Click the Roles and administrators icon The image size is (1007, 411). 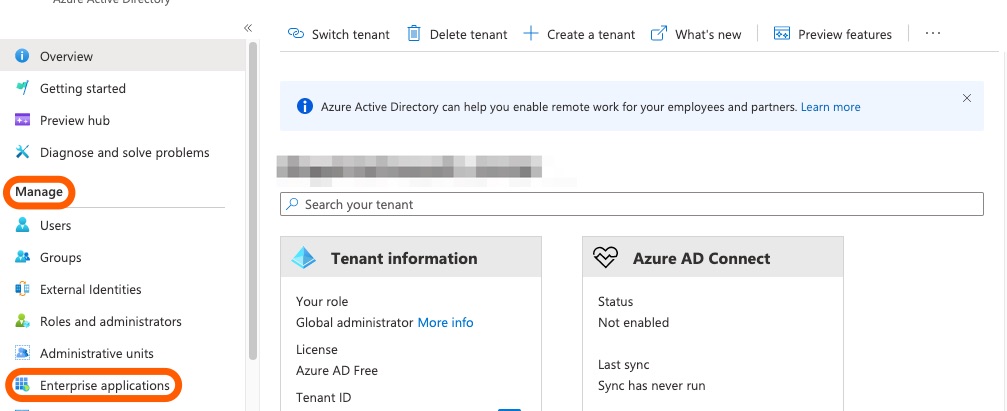pyautogui.click(x=22, y=321)
